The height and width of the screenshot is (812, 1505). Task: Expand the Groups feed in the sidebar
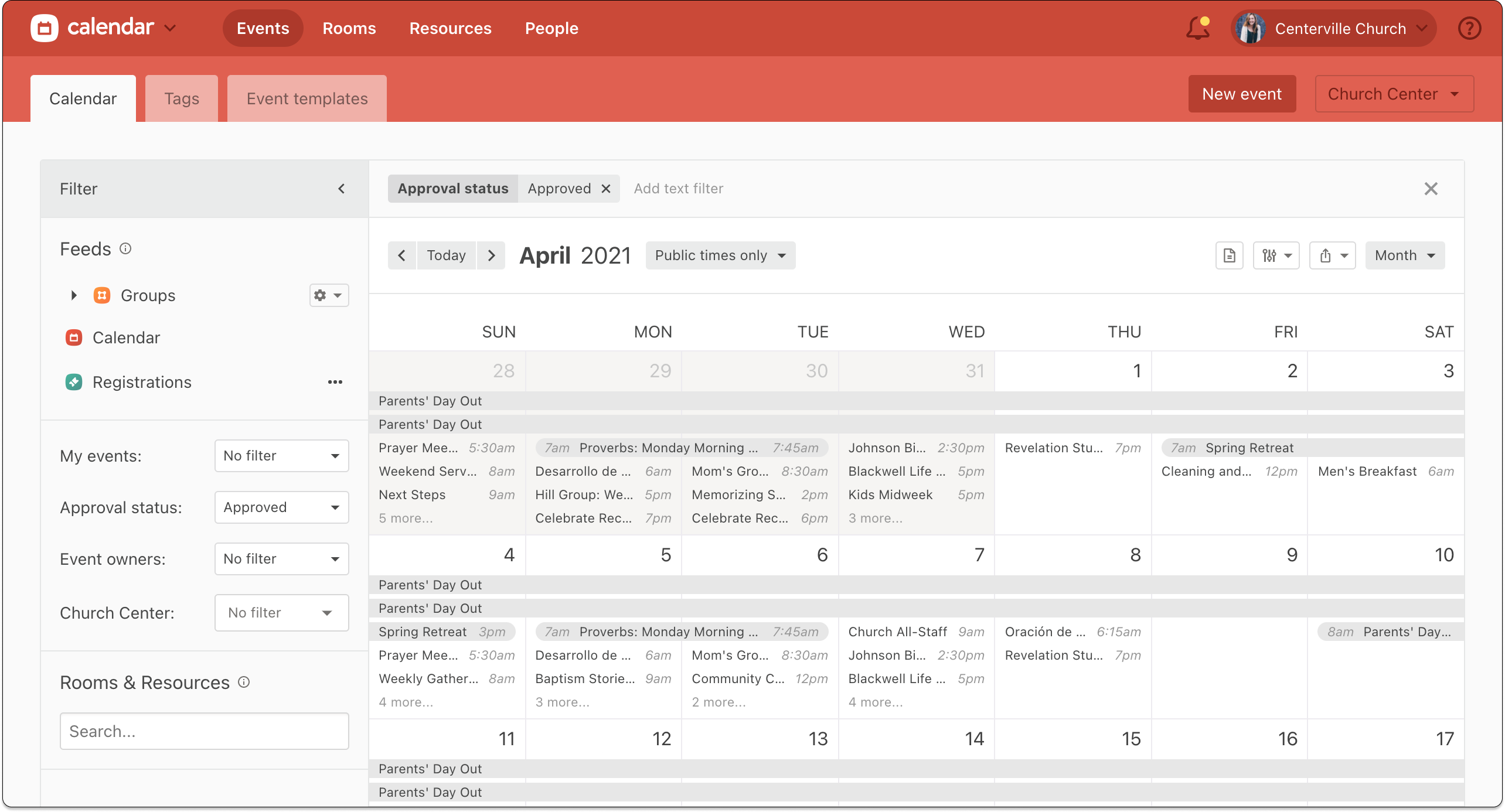(x=73, y=295)
